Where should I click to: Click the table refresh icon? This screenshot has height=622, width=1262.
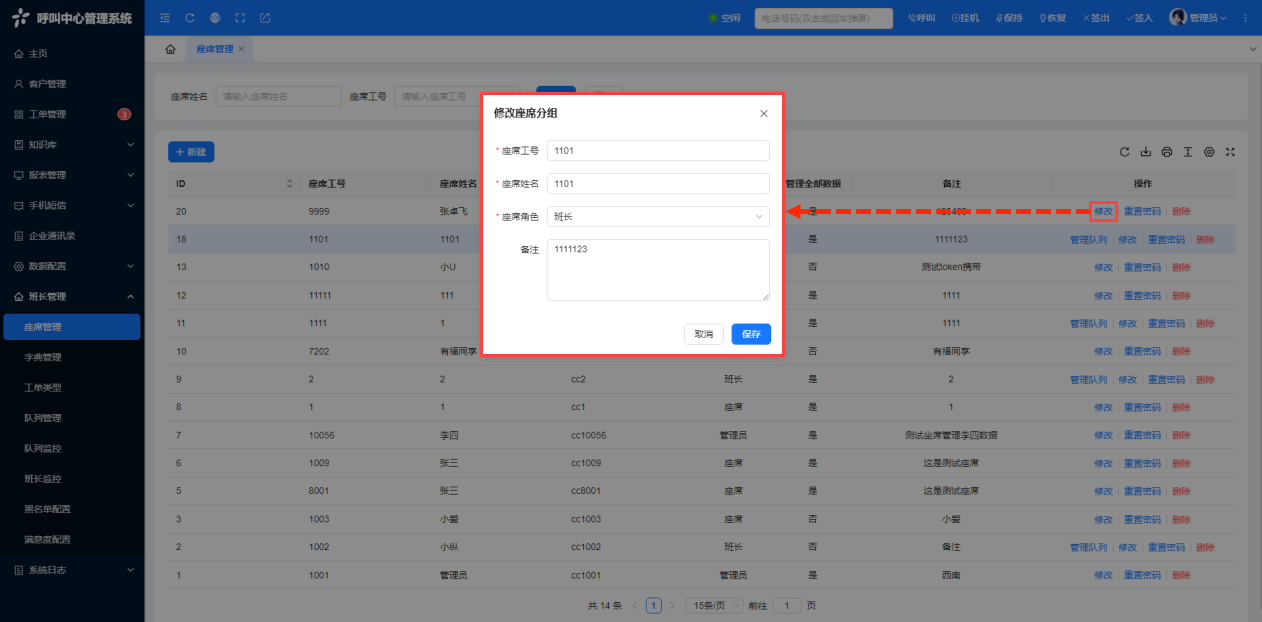click(x=1125, y=152)
